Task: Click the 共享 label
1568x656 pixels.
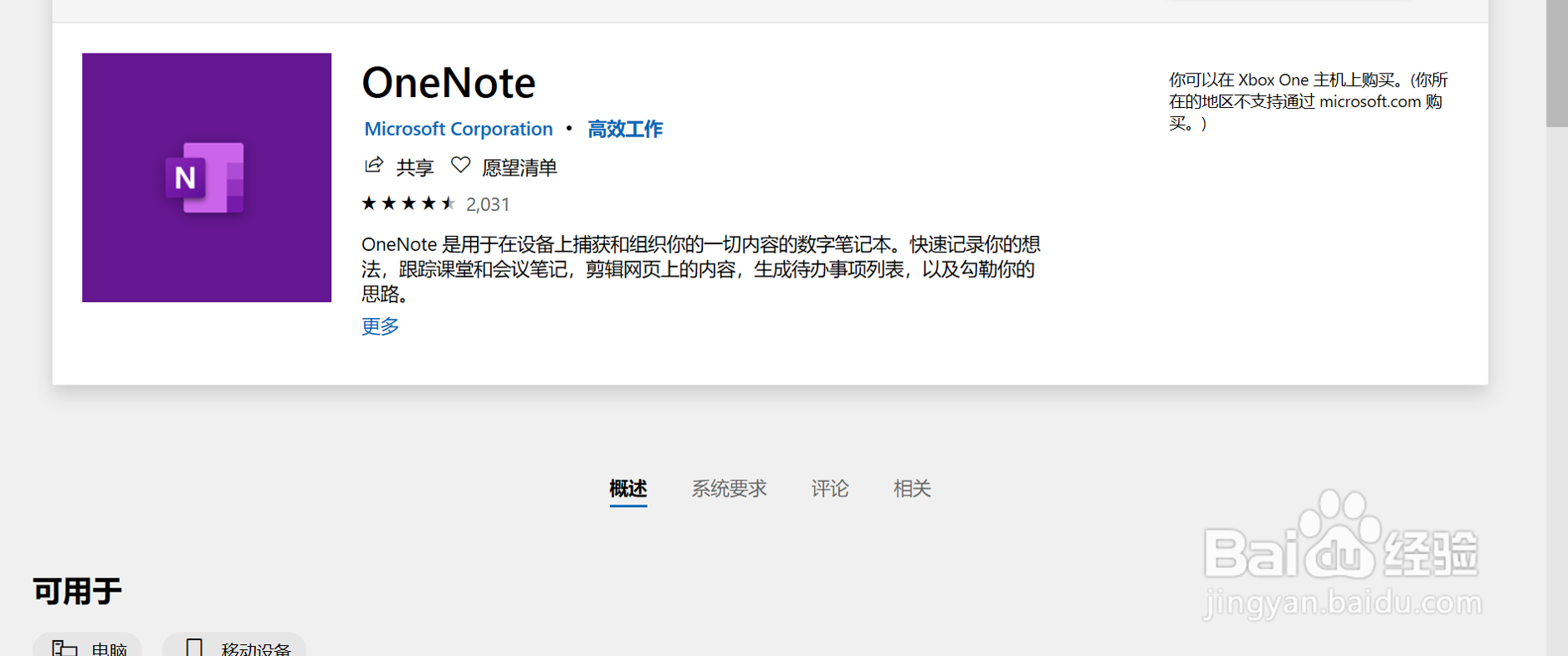Action: click(415, 167)
